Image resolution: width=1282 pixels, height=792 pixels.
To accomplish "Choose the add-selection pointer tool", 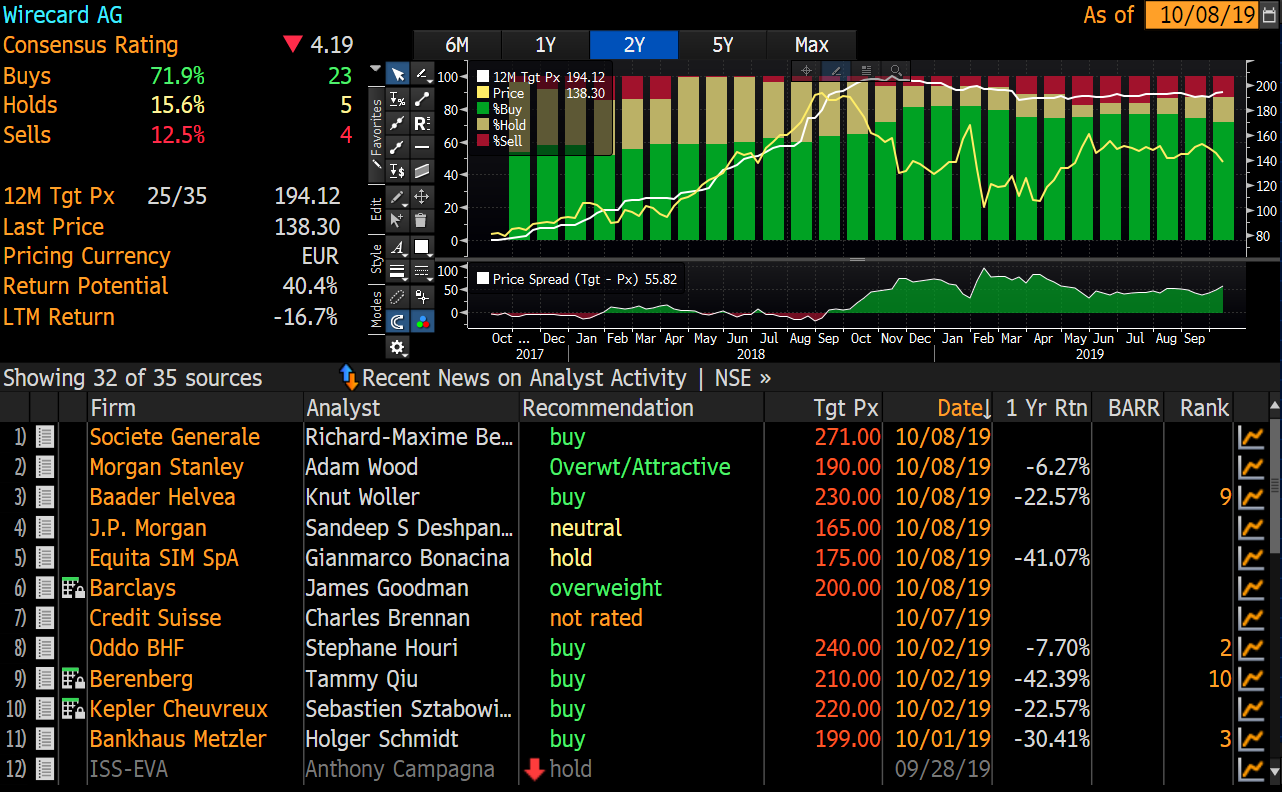I will (397, 220).
